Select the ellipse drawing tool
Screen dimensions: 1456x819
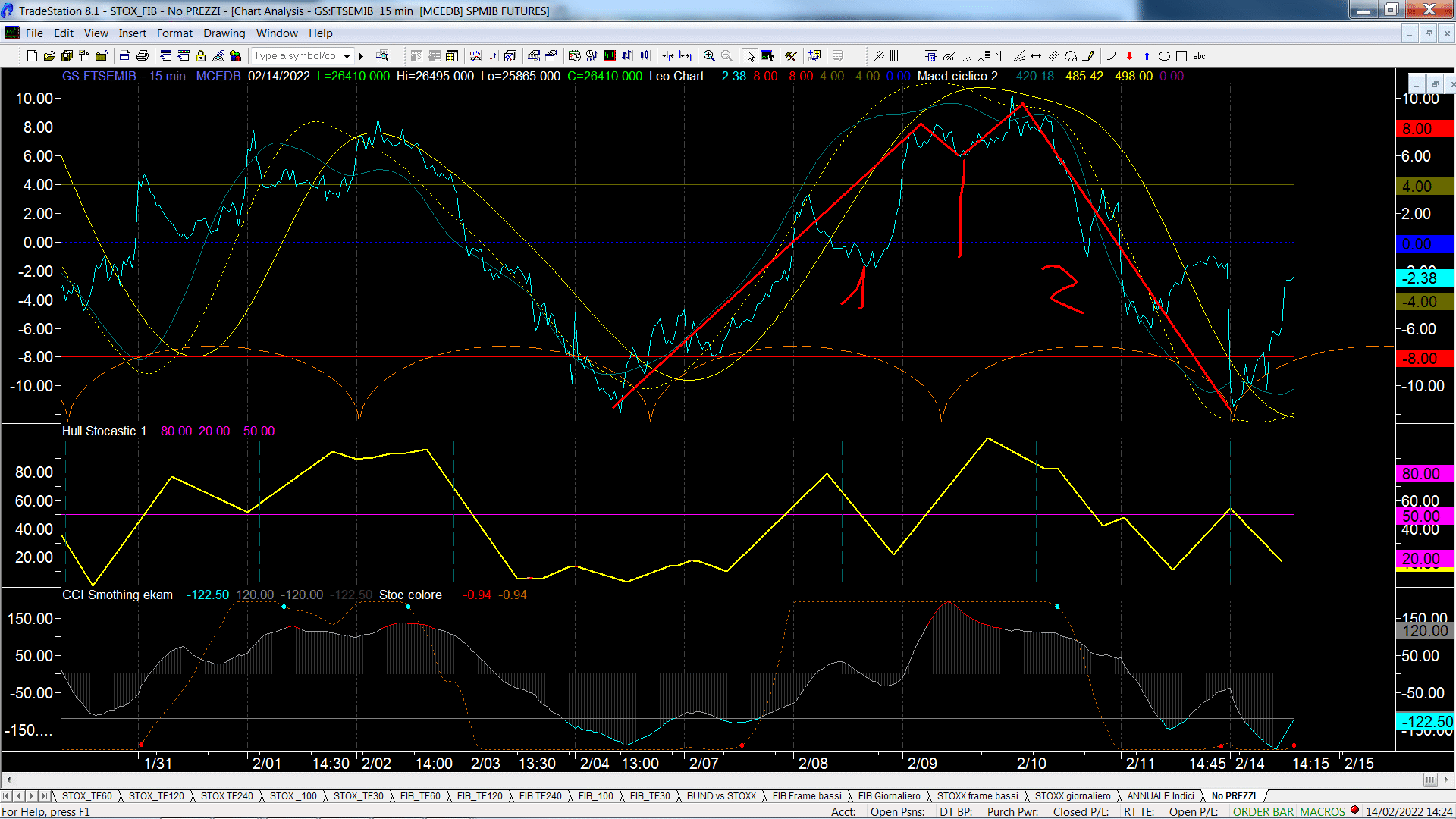pos(1164,56)
